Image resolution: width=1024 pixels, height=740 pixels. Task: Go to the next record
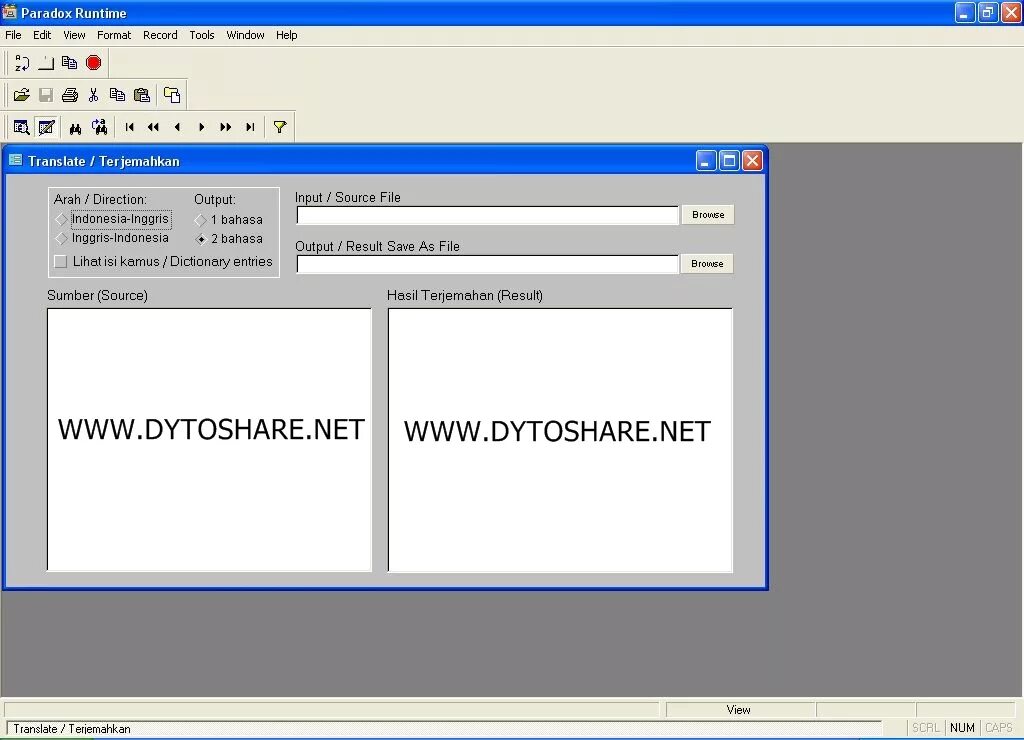point(201,127)
